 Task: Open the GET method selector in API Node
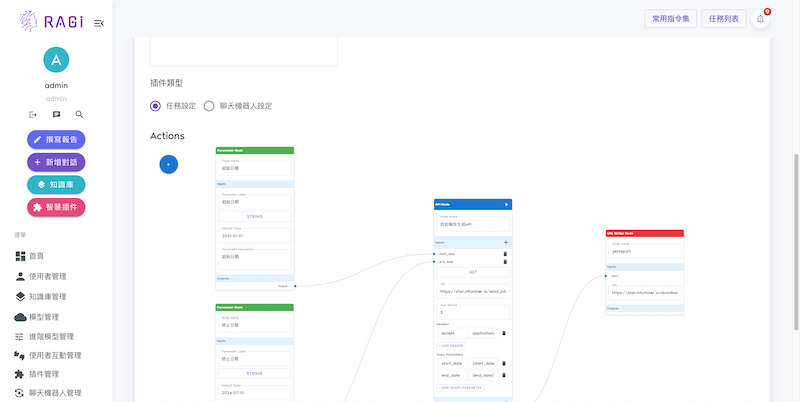(x=472, y=271)
